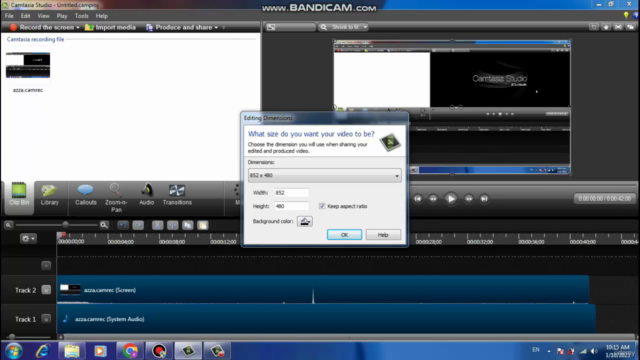Open File Explorer from the taskbar

point(72,351)
